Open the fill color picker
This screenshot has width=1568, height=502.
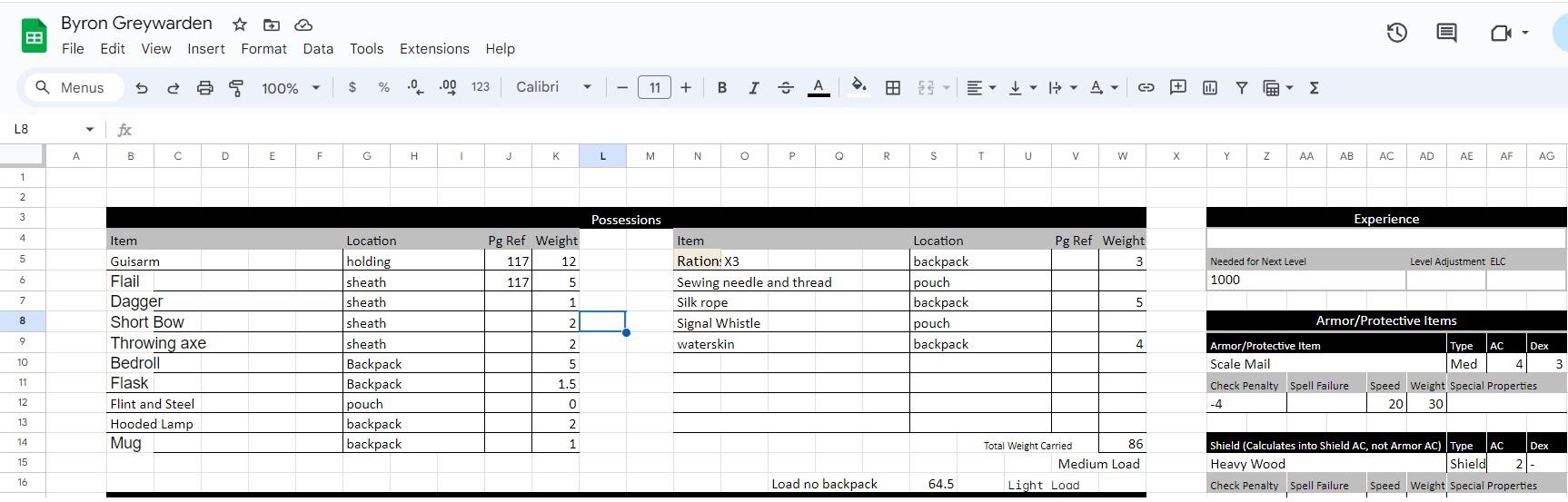point(858,87)
